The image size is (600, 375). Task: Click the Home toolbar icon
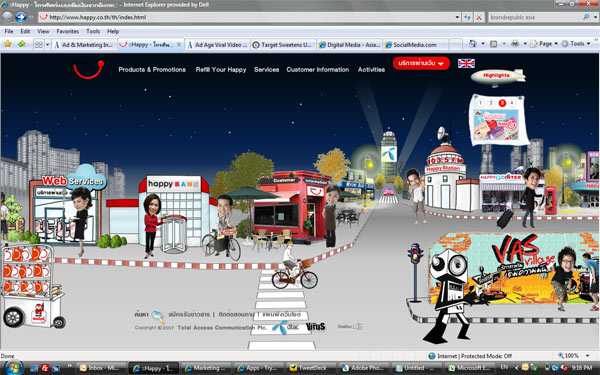pos(473,44)
